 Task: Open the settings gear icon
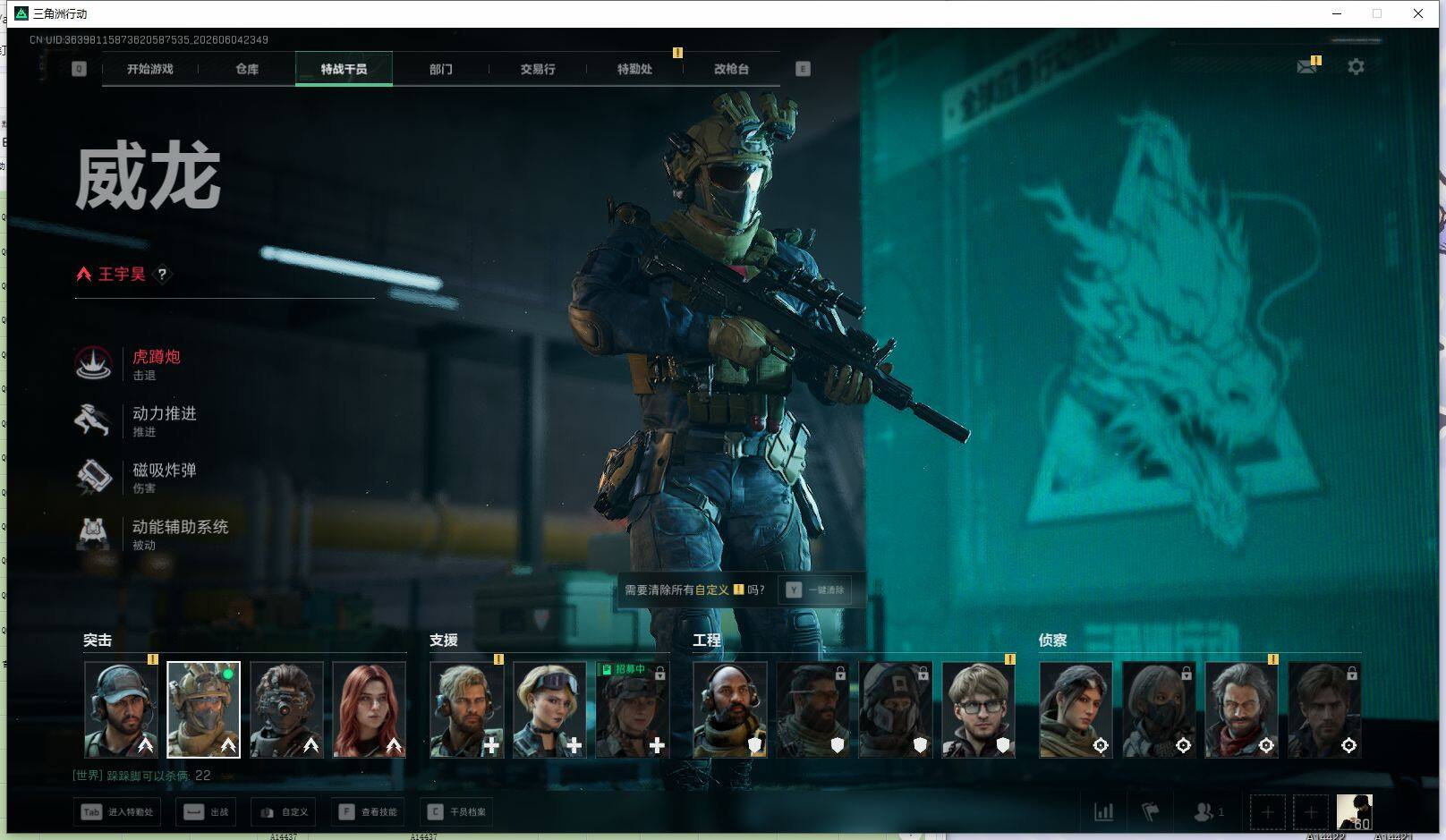[1356, 66]
